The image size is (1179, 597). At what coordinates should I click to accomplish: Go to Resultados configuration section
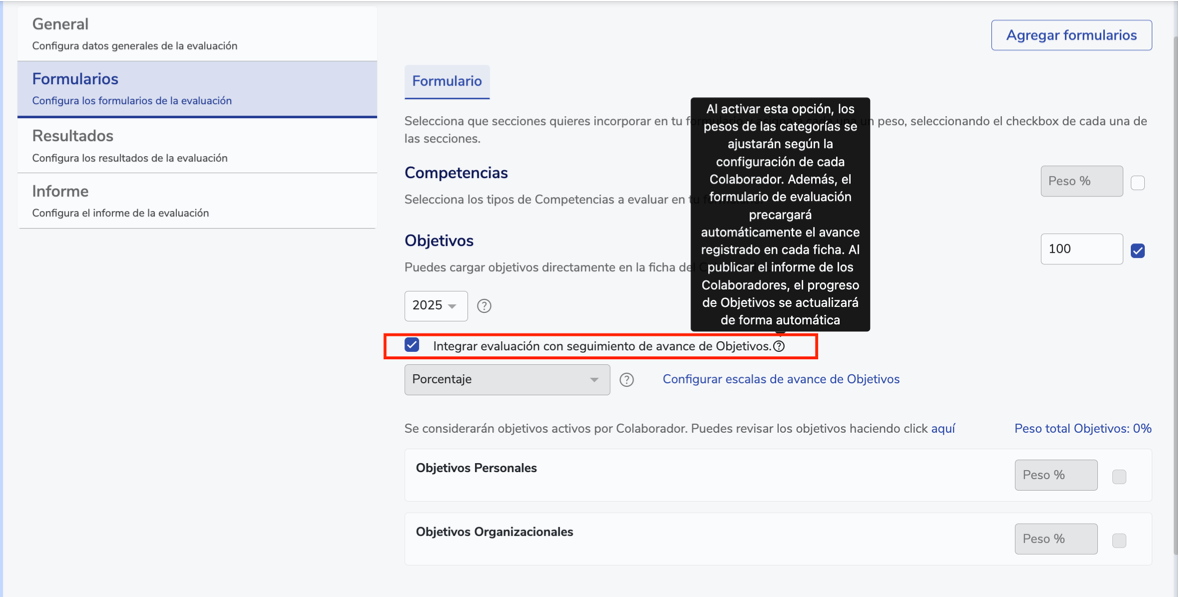coord(197,145)
